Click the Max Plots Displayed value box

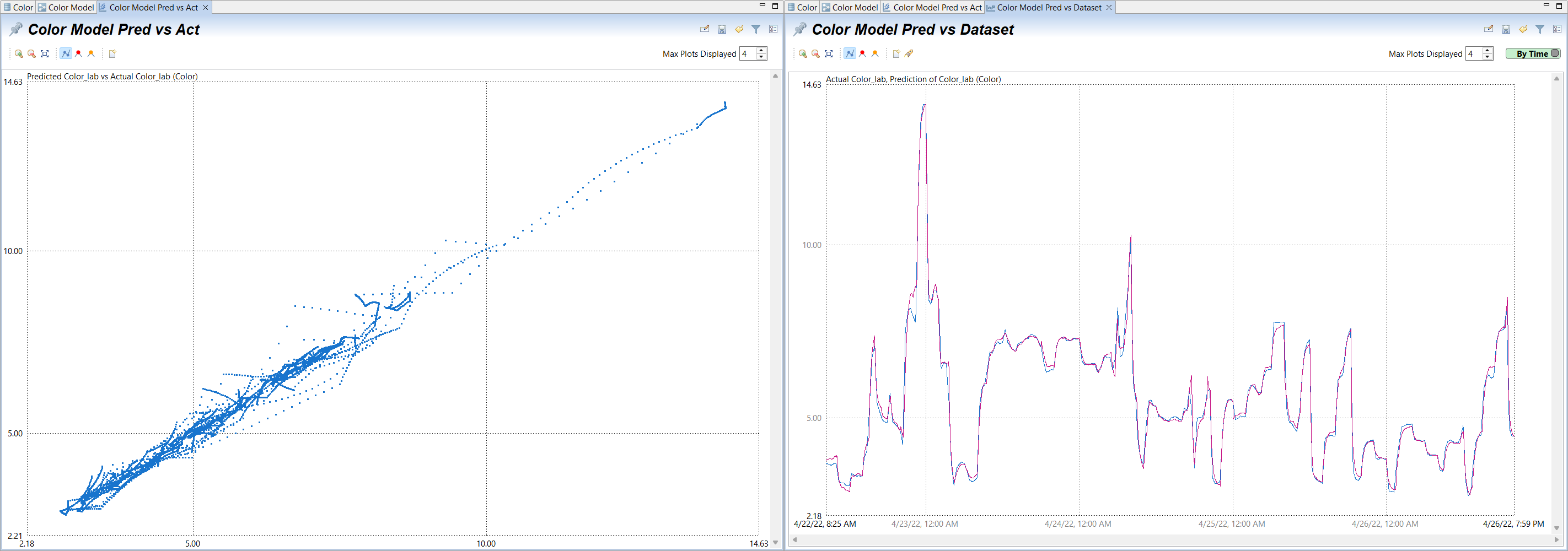[745, 53]
